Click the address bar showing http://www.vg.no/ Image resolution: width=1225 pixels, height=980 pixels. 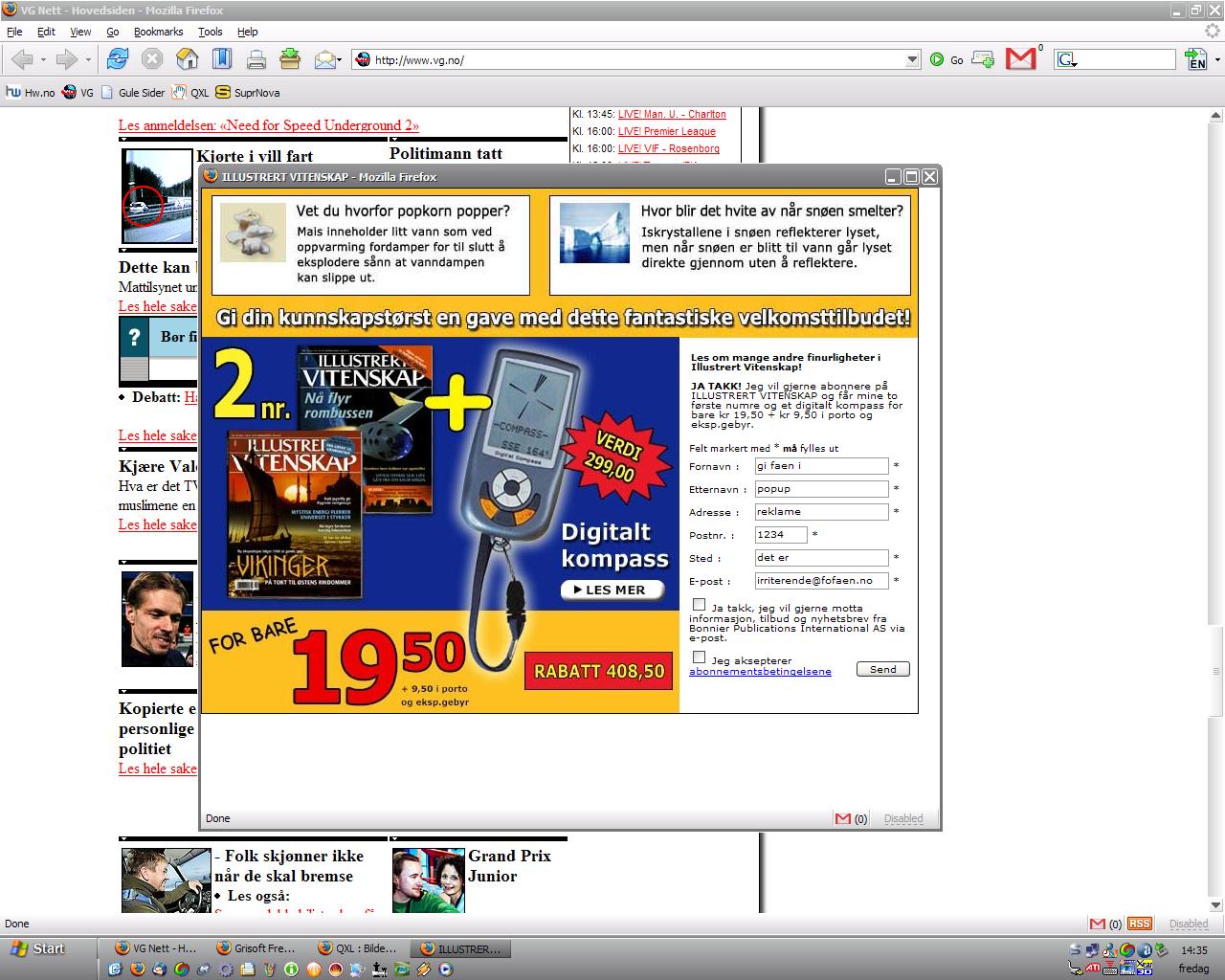point(638,59)
